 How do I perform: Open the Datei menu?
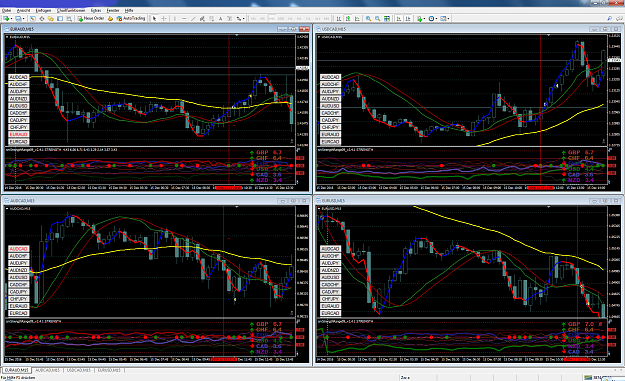(6, 10)
